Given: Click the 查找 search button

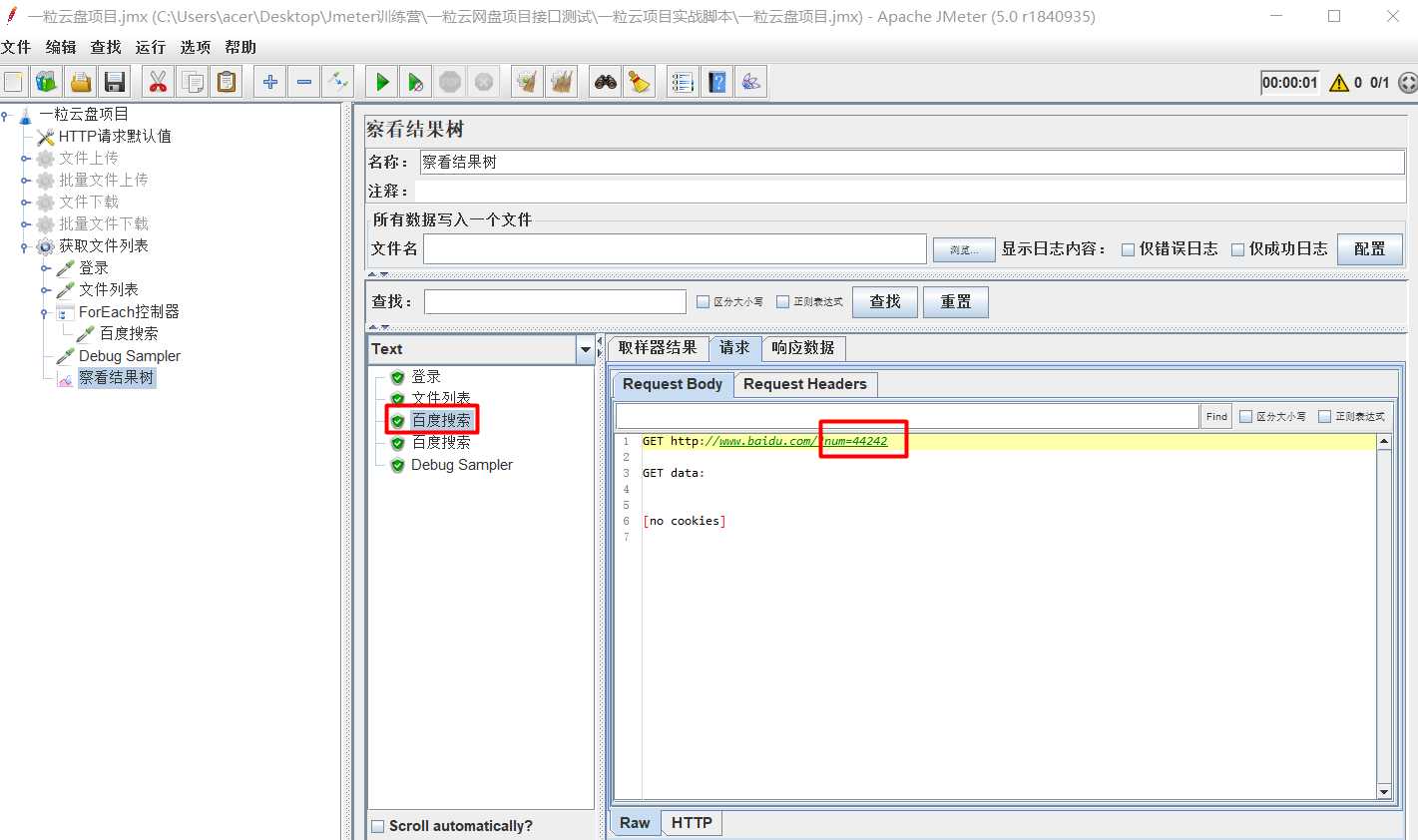Looking at the screenshot, I should pos(885,301).
